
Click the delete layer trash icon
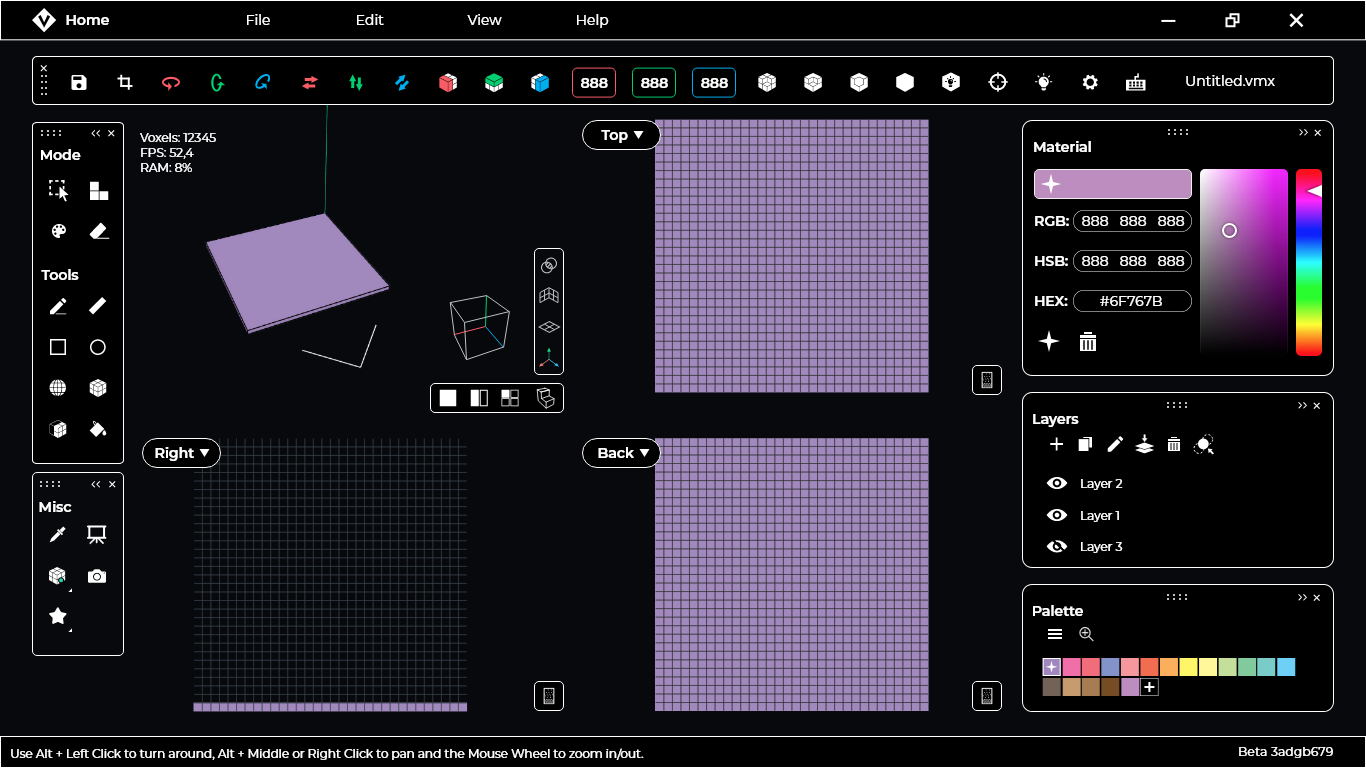point(1174,444)
